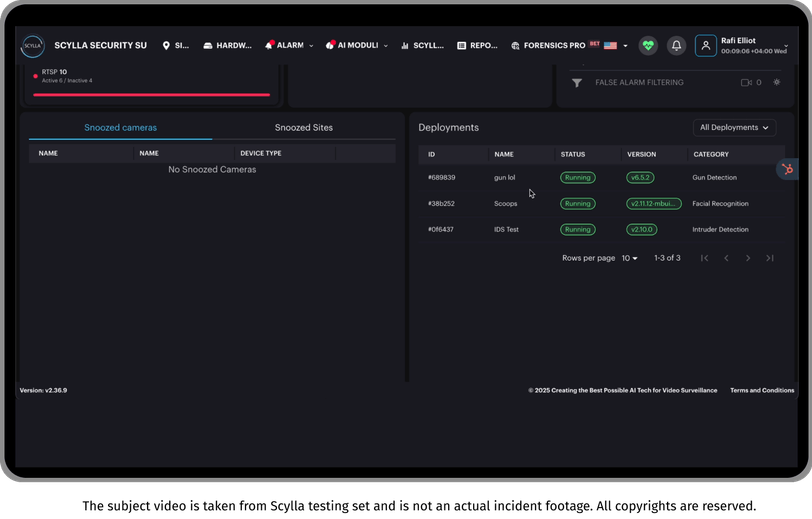Click the False Alarm Filtering funnel icon
812x519 pixels.
click(577, 83)
